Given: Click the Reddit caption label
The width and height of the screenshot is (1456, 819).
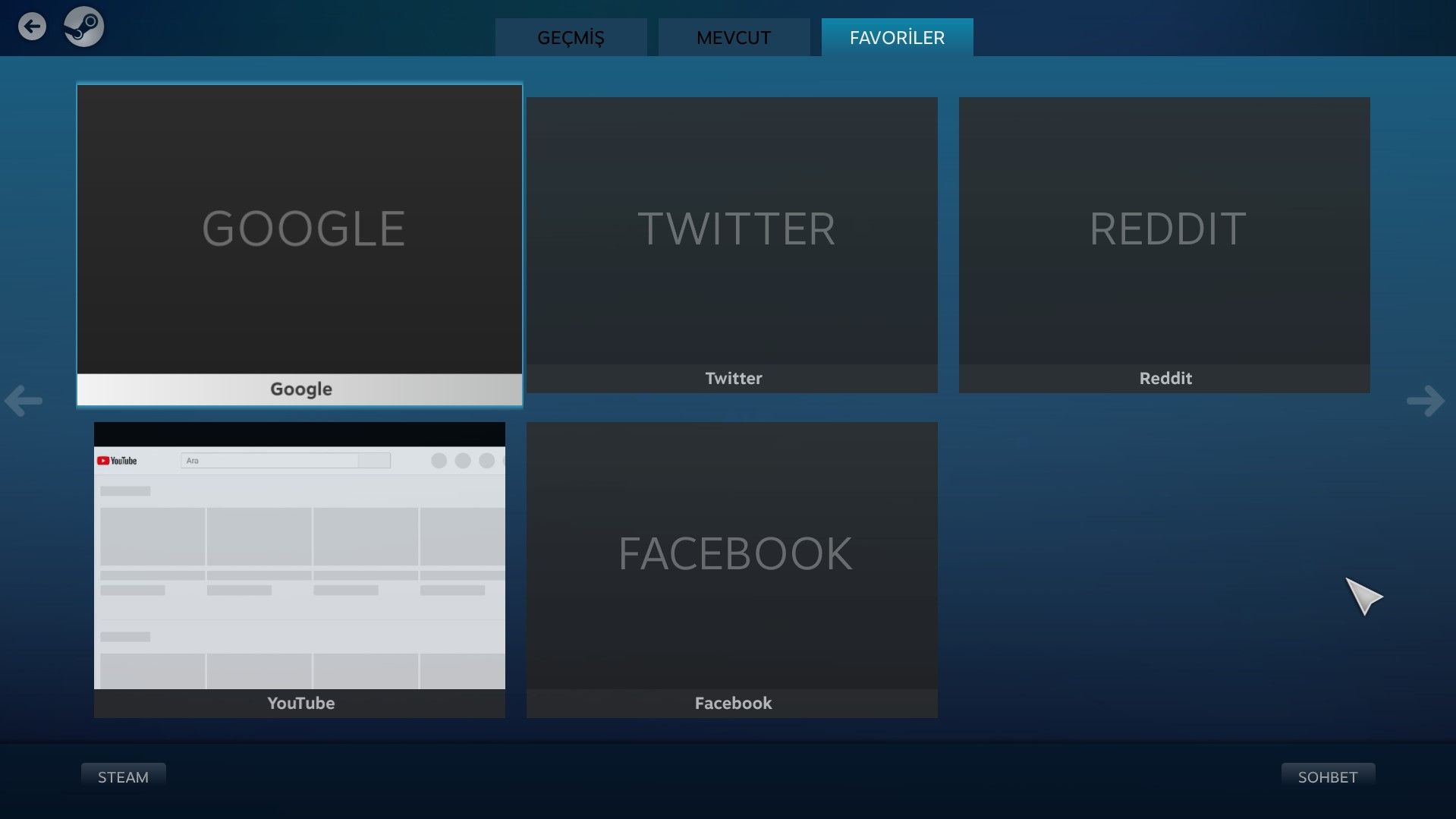Looking at the screenshot, I should [1165, 378].
